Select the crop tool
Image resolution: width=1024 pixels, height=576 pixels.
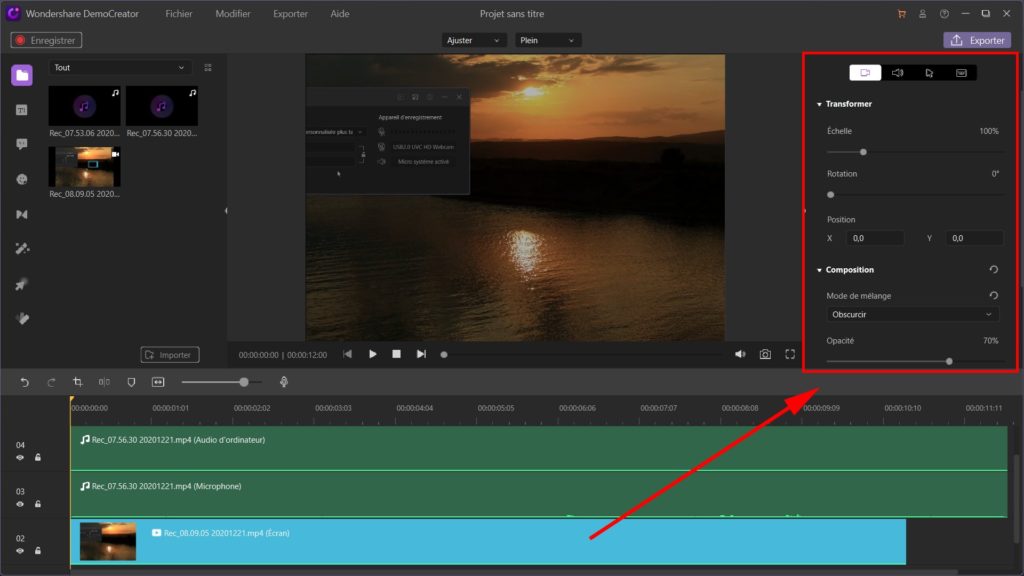click(78, 382)
